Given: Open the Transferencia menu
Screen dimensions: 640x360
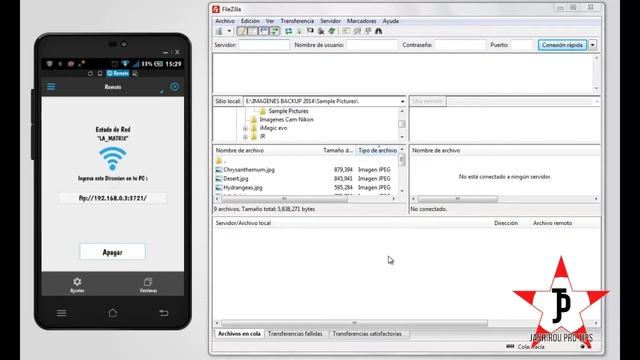Looking at the screenshot, I should tap(297, 21).
